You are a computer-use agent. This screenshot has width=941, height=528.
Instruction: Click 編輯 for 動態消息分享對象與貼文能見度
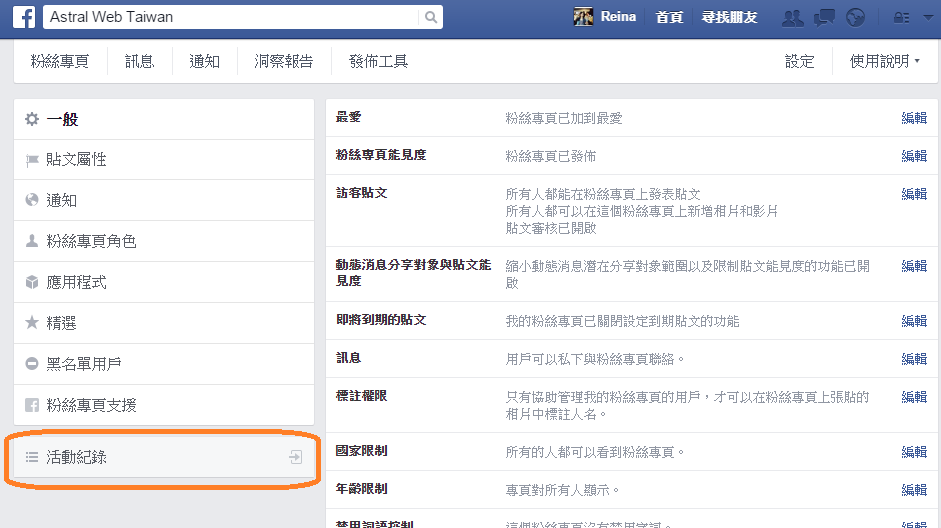tap(914, 266)
